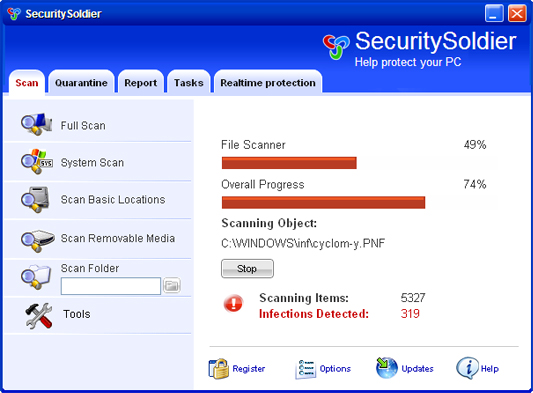Open the Options checklist icon
This screenshot has height=393, width=533.
click(x=306, y=369)
